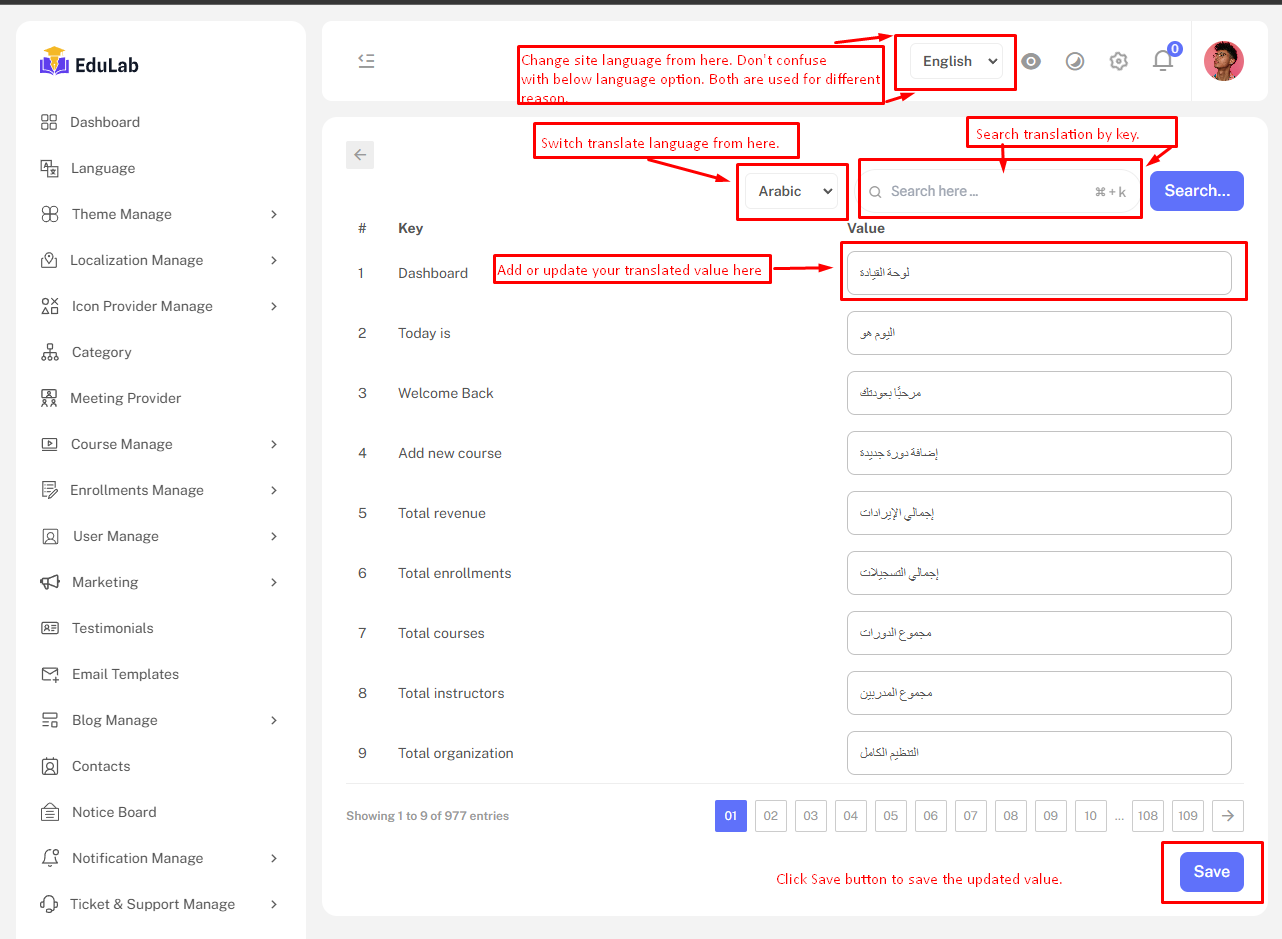The width and height of the screenshot is (1282, 939).
Task: Open the Arabic translate language dropdown
Action: point(791,191)
